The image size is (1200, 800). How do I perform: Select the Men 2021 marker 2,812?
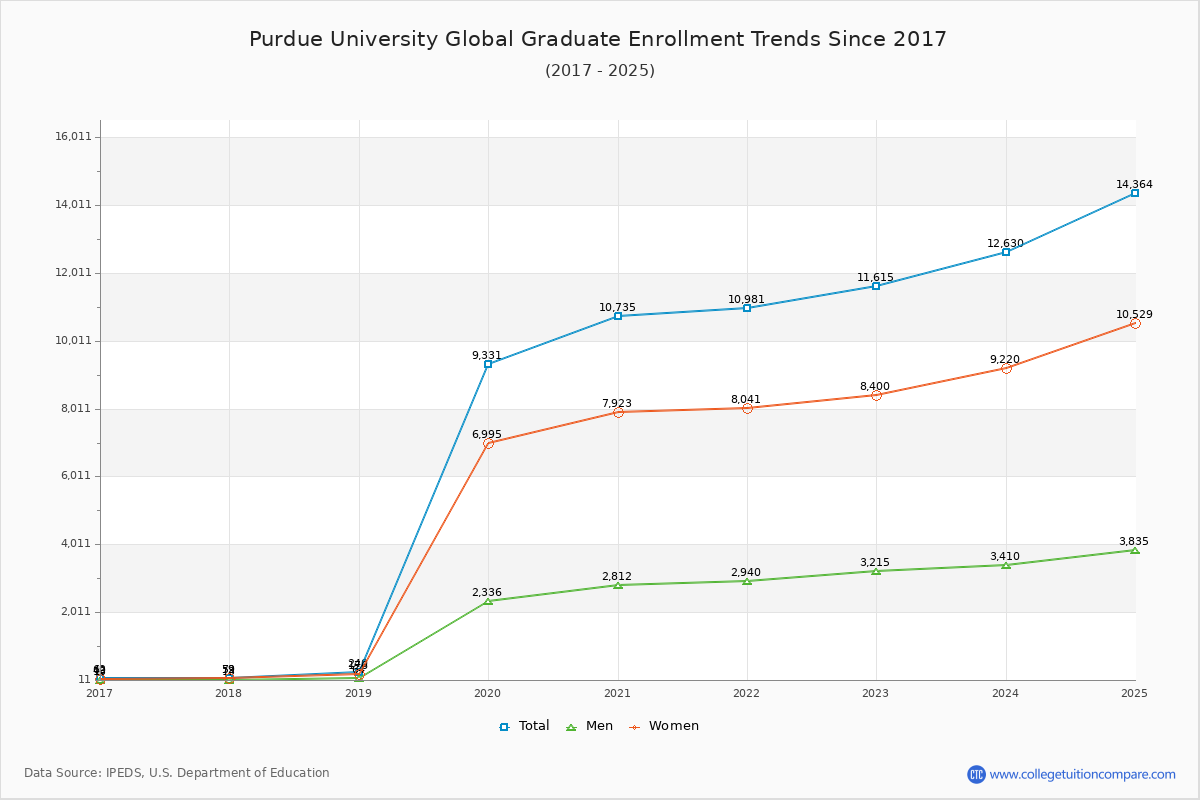[618, 585]
